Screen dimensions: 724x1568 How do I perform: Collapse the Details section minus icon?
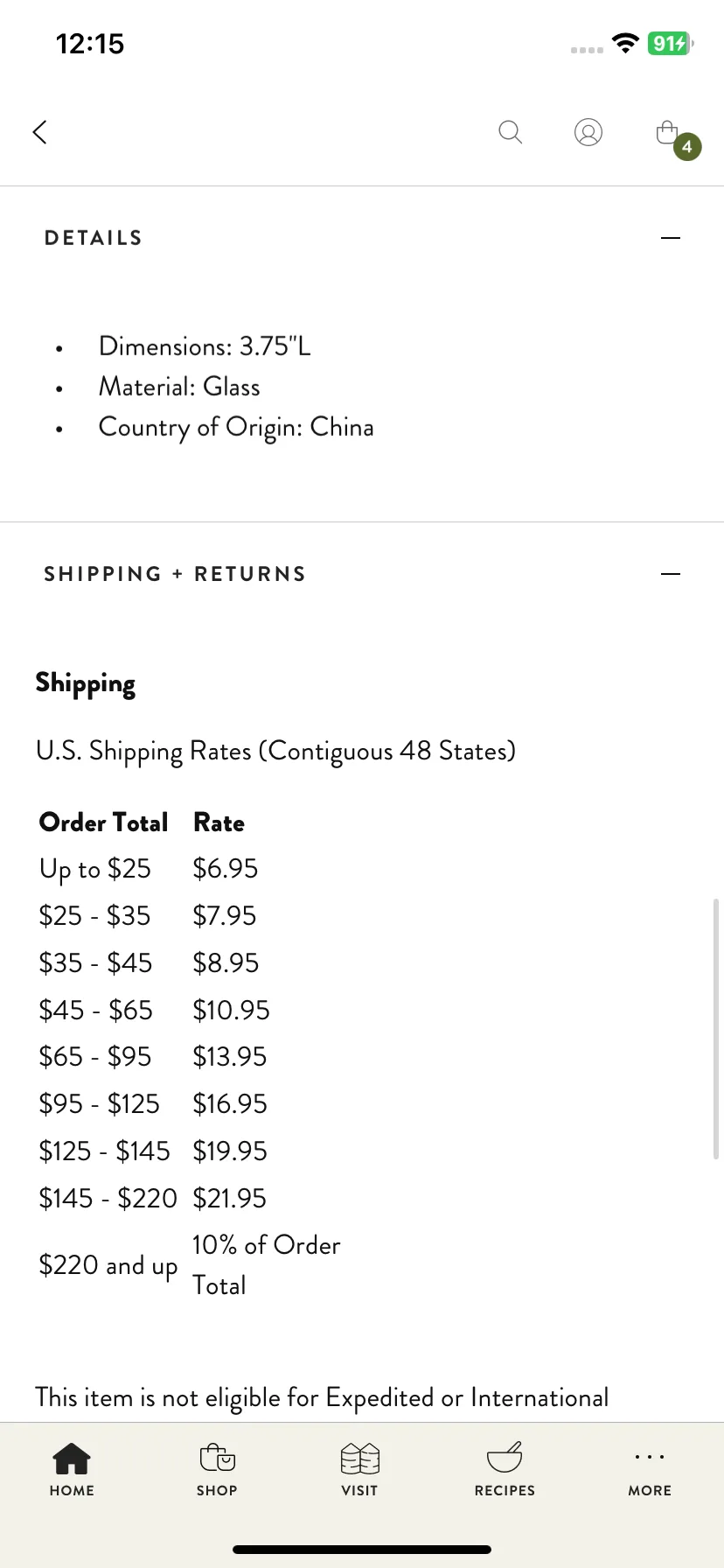pyautogui.click(x=671, y=238)
